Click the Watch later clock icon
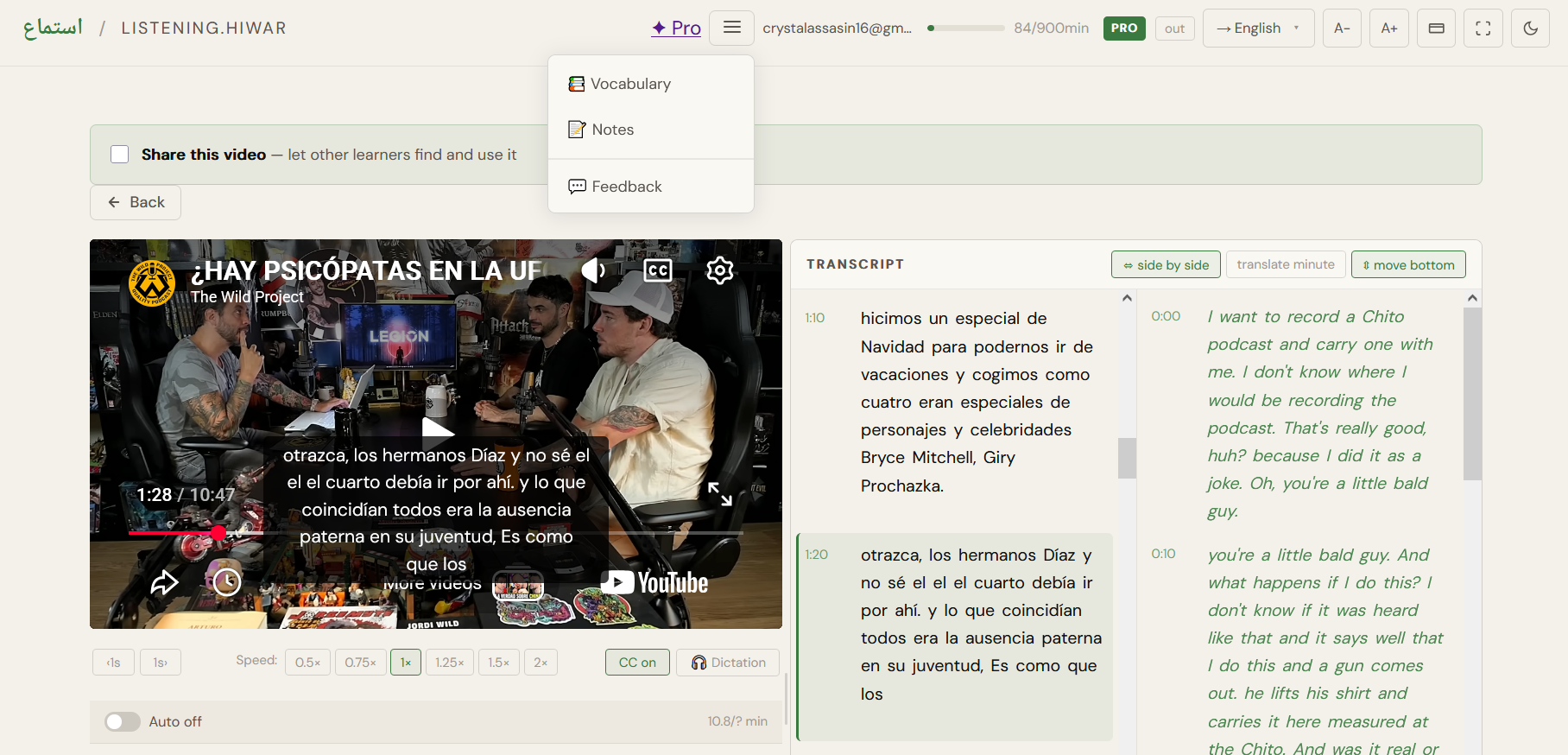 click(x=227, y=582)
